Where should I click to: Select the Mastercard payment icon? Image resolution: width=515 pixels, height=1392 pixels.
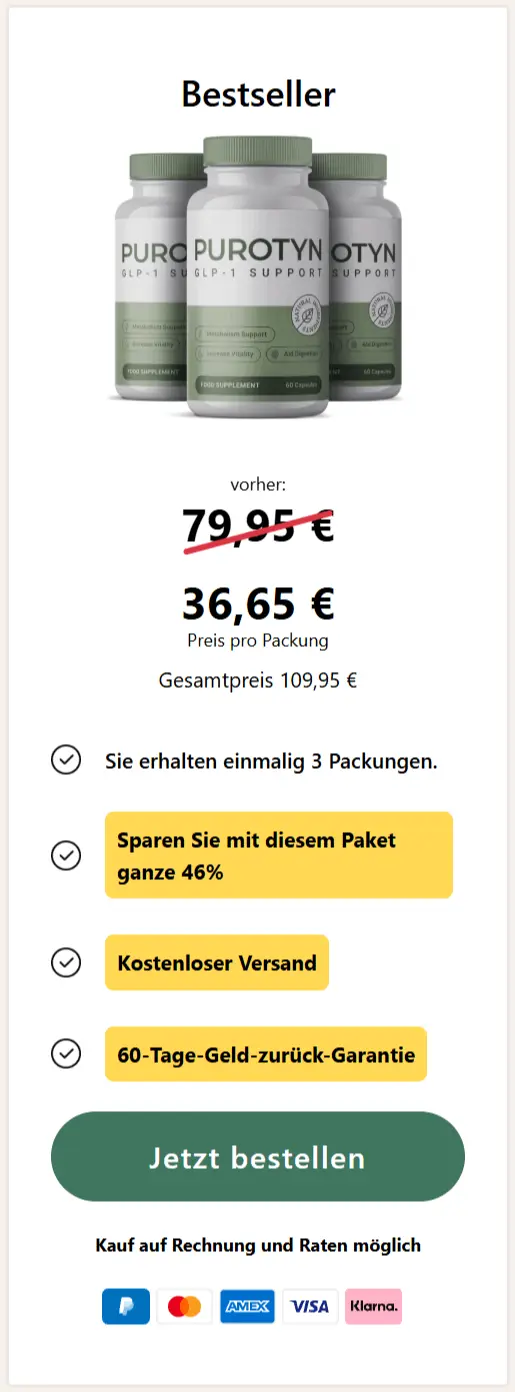pyautogui.click(x=184, y=1306)
